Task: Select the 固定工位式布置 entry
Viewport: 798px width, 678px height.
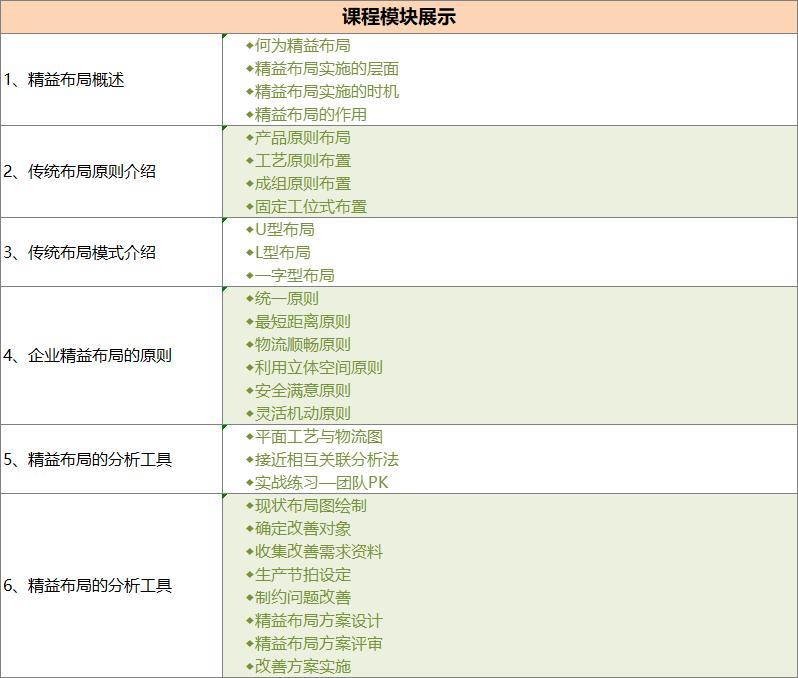Action: coord(310,206)
